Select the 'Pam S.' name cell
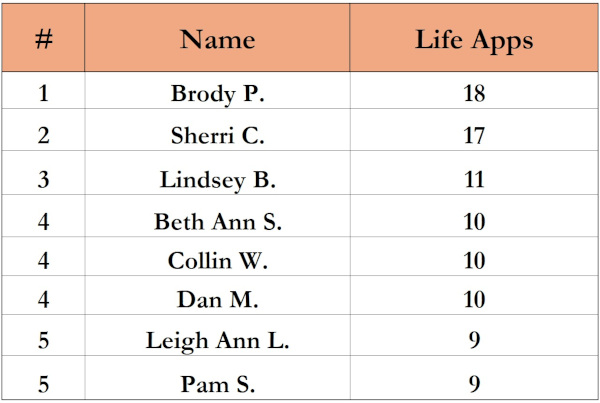The height and width of the screenshot is (403, 600). pos(217,378)
